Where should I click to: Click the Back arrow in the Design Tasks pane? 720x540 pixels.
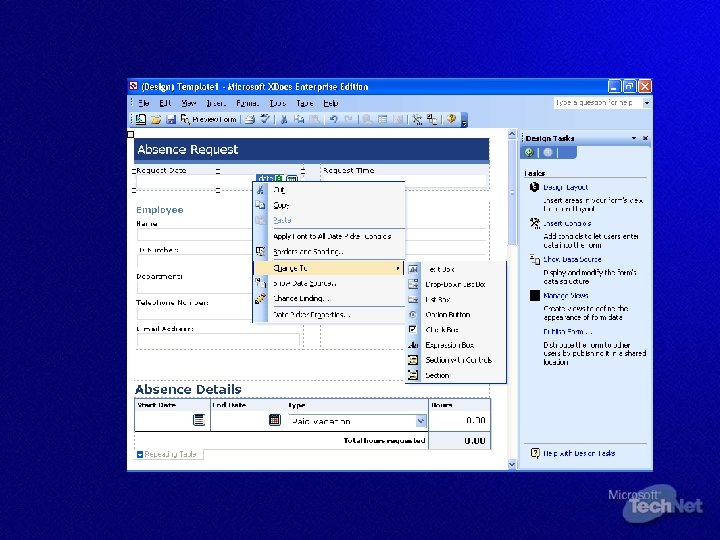529,152
